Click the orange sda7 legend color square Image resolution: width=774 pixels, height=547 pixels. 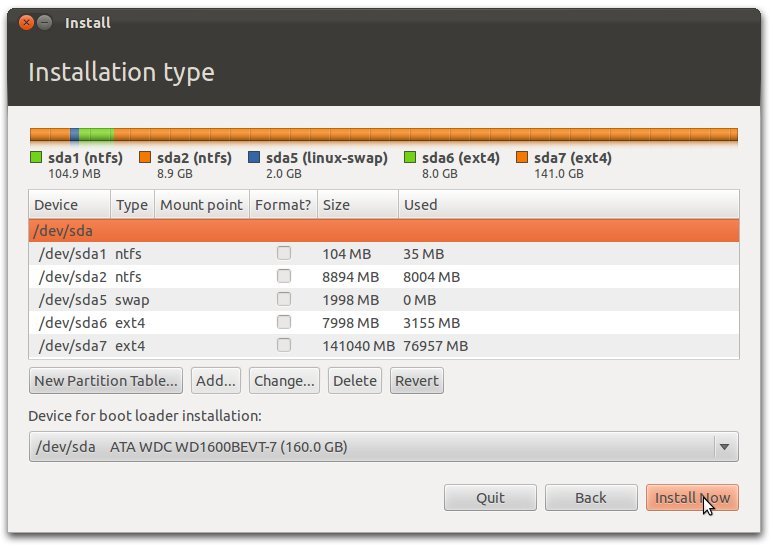[x=522, y=158]
